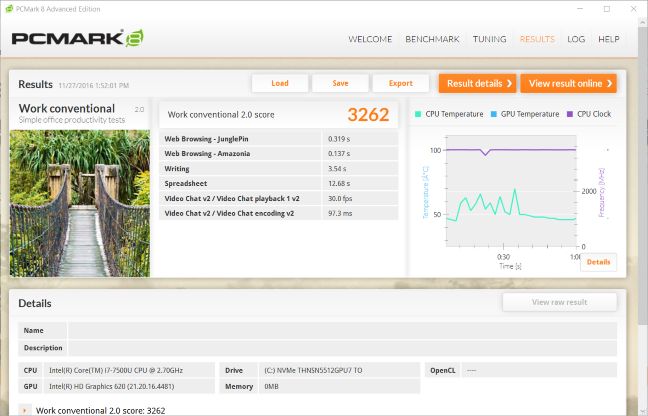This screenshot has height=416, width=648.
Task: Click the Export button
Action: [x=400, y=83]
